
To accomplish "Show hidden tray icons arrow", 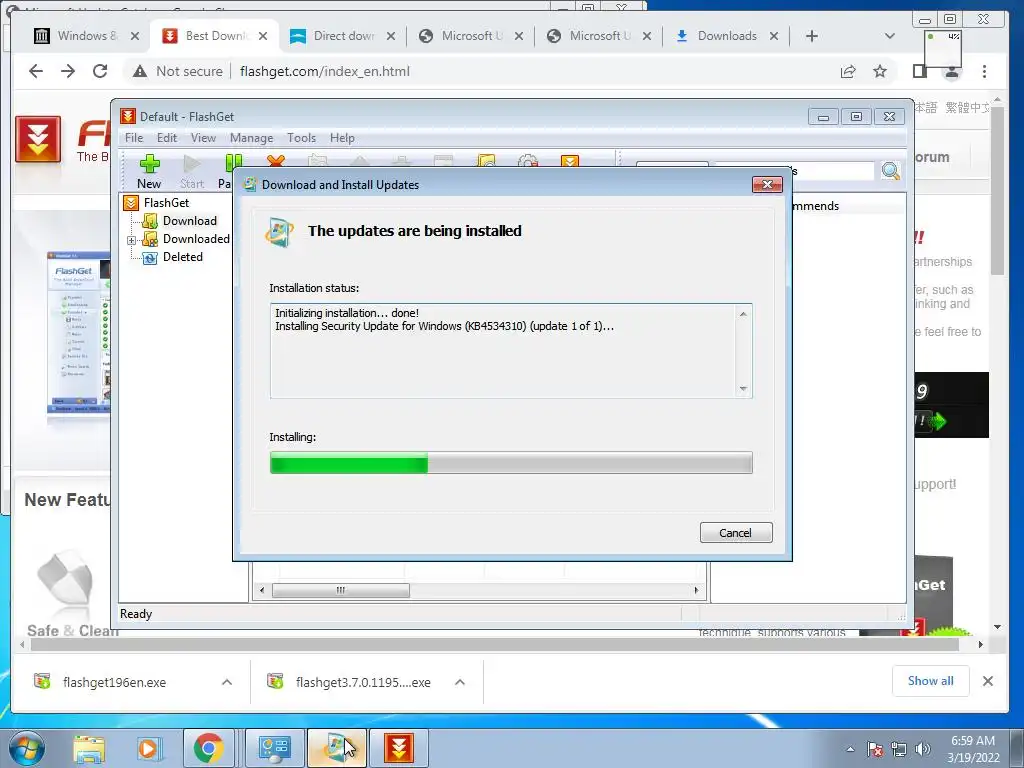I will click(850, 749).
